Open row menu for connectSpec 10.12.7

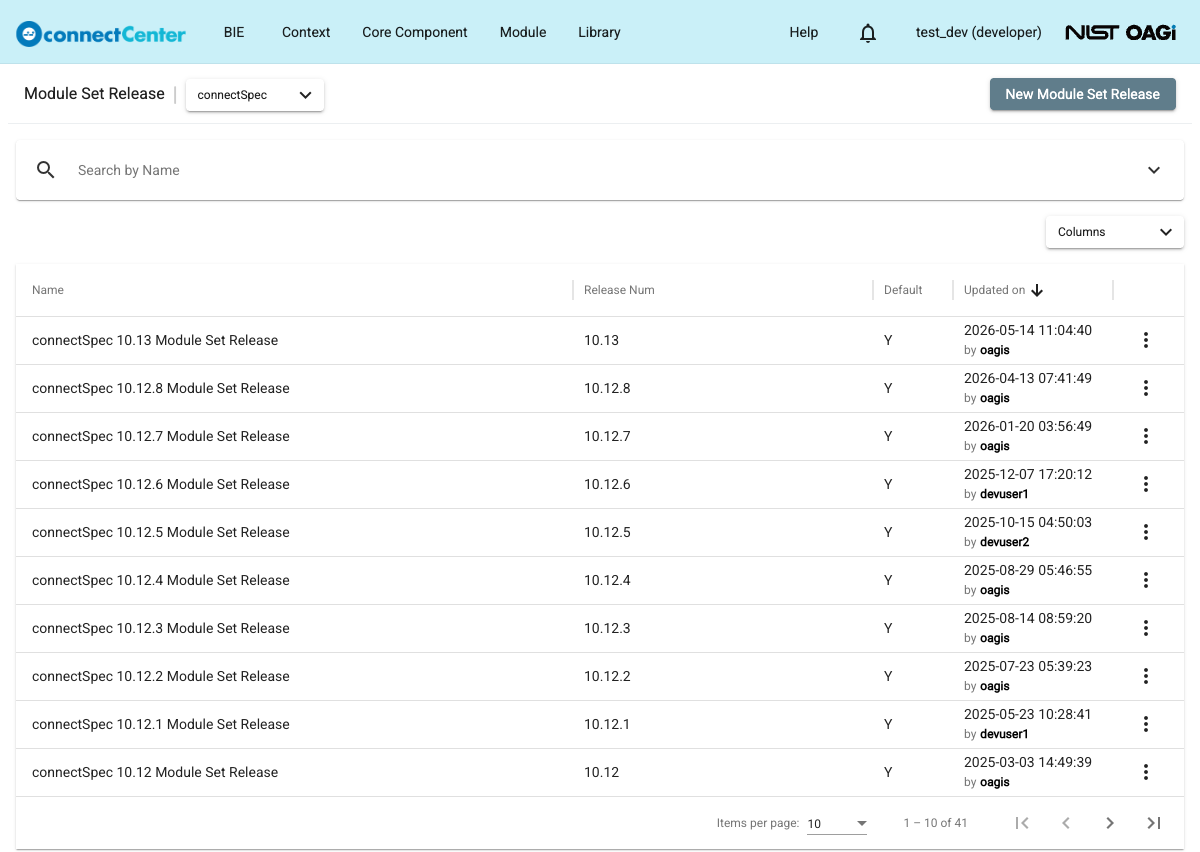tap(1146, 436)
